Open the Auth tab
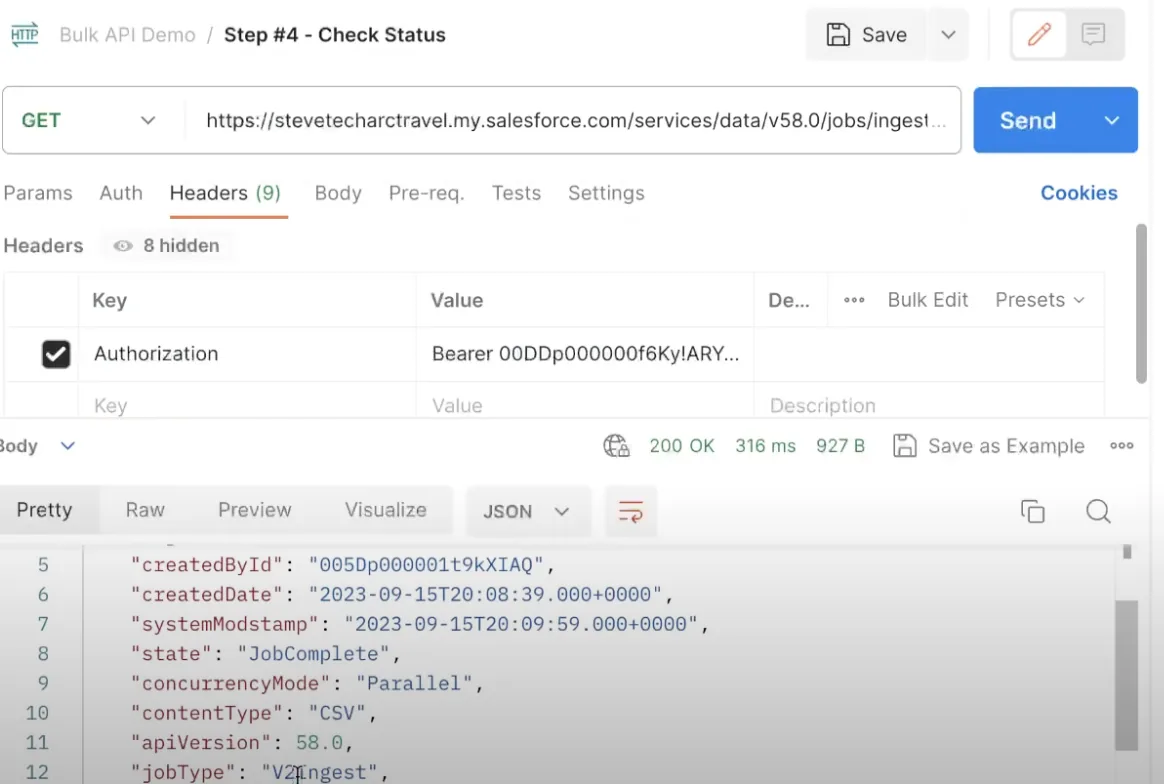1164x784 pixels. (121, 193)
